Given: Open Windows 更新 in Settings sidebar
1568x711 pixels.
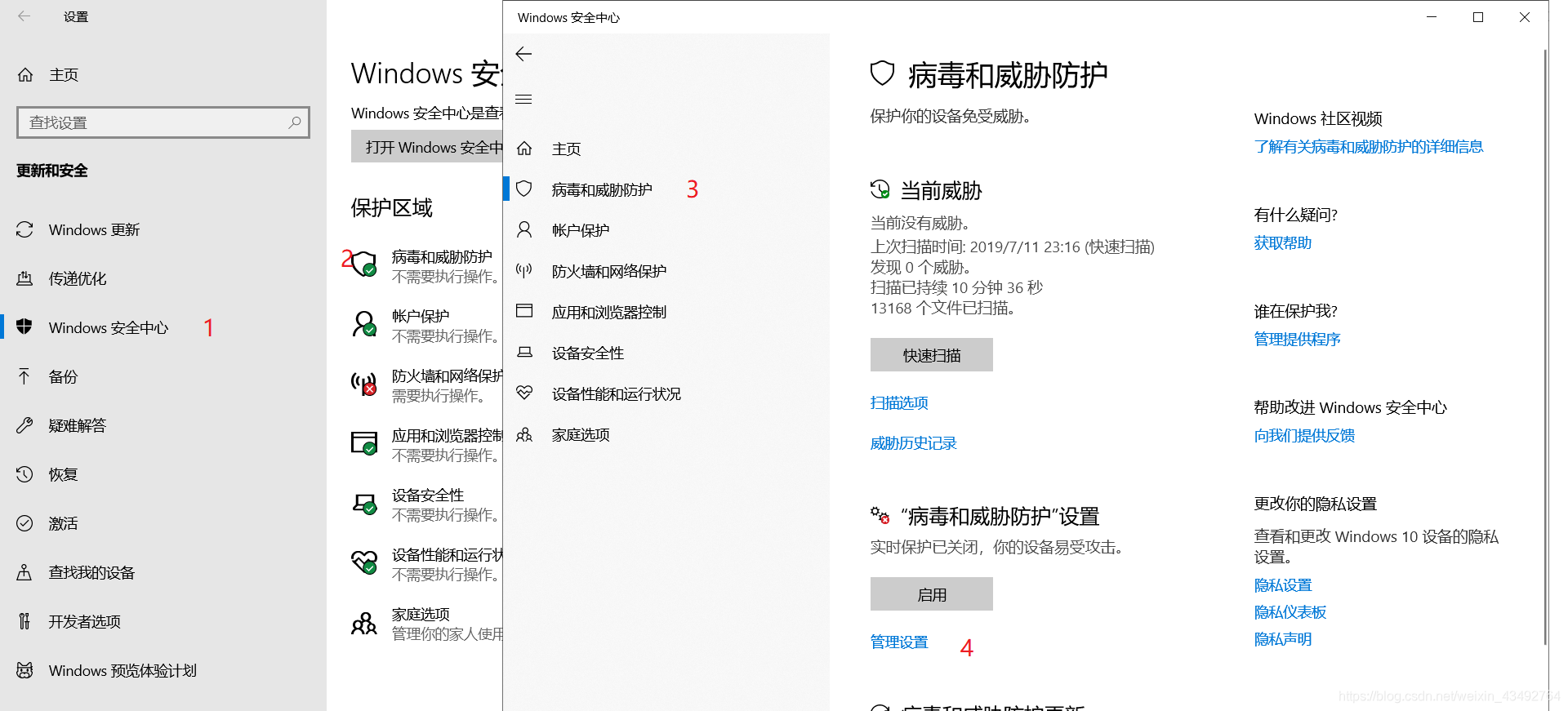Looking at the screenshot, I should tap(94, 229).
